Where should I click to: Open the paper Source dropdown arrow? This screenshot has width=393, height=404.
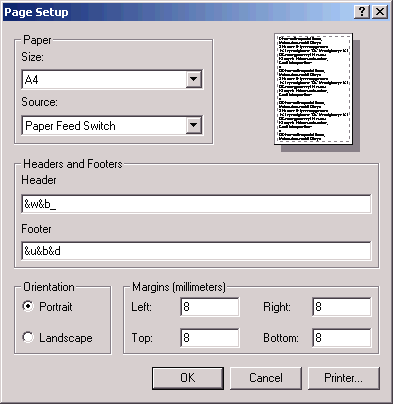(x=193, y=125)
